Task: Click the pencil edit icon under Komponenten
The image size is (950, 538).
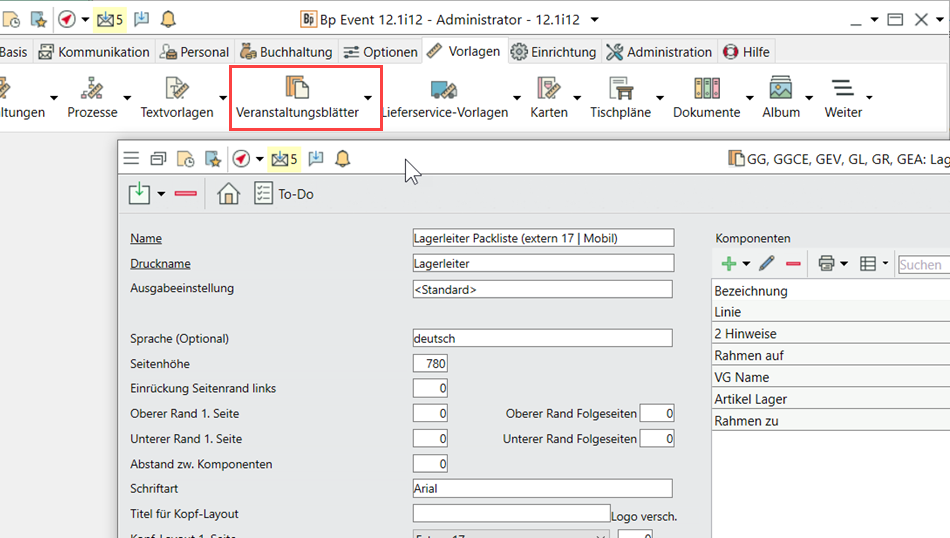Action: (x=766, y=264)
